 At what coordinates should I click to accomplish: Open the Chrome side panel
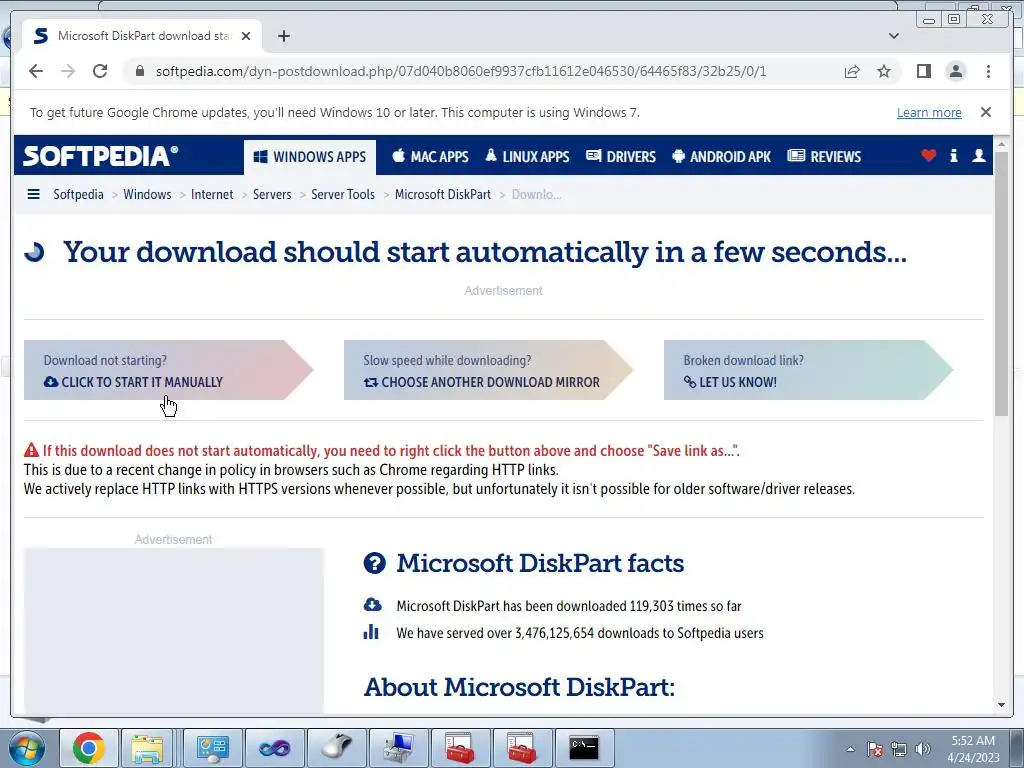click(923, 71)
